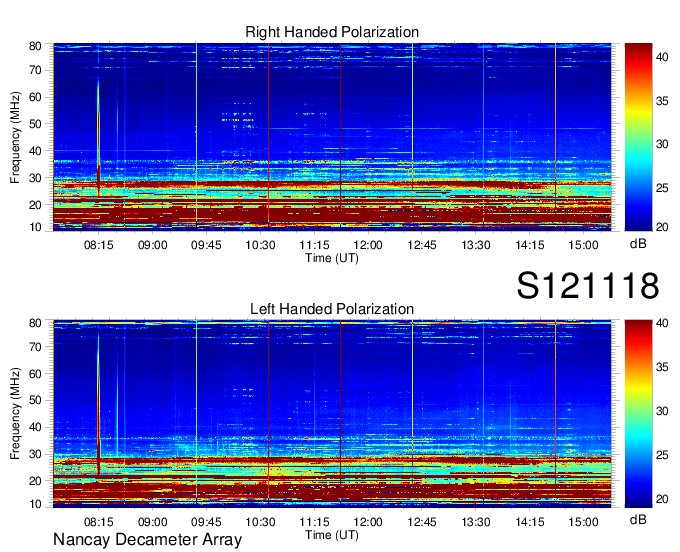Click the "80" frequency tick of Right Handed plot
This screenshot has height=552, width=680.
tap(36, 46)
